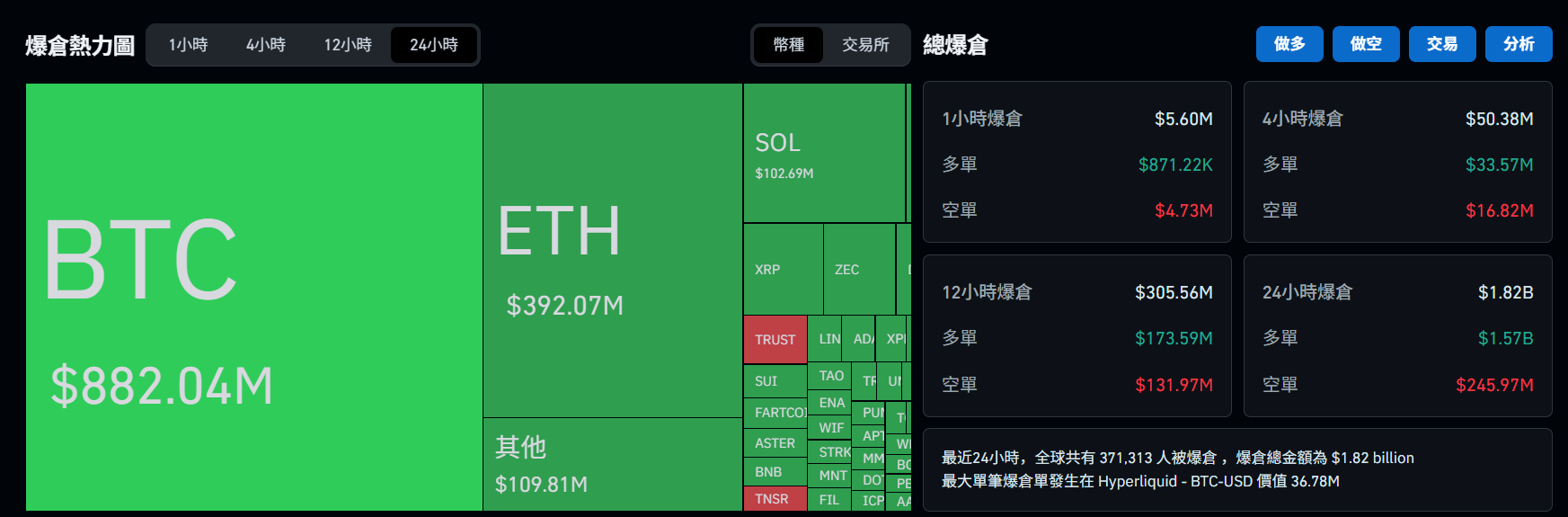Click the 1小時爆倉 summary card
Image resolution: width=1568 pixels, height=517 pixels.
pos(1076,162)
